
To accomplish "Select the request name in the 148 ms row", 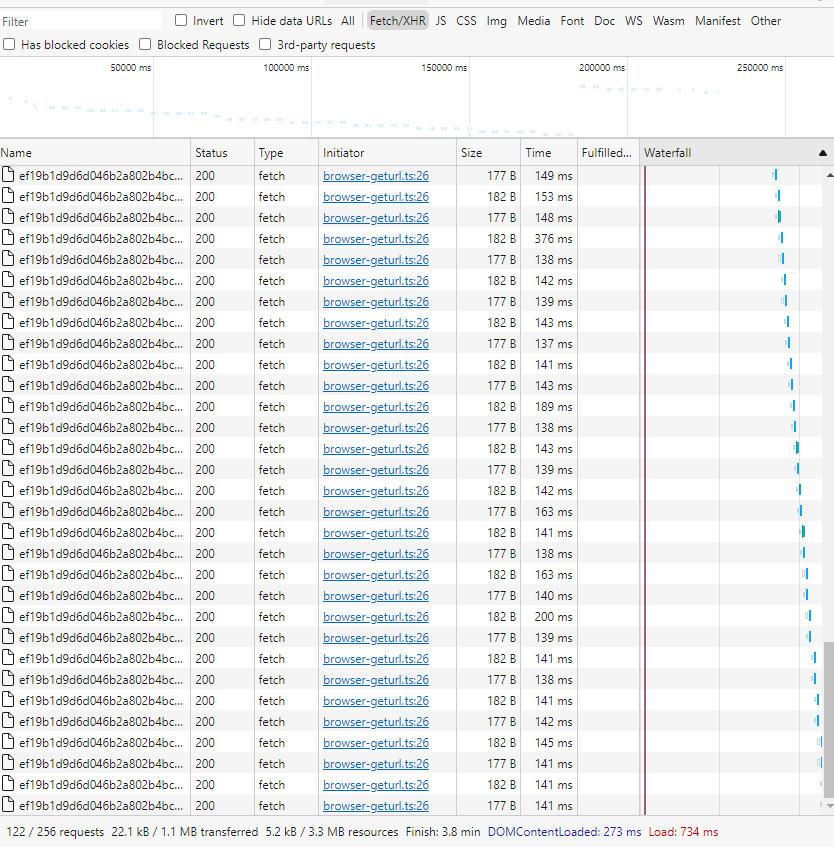I will [x=101, y=218].
